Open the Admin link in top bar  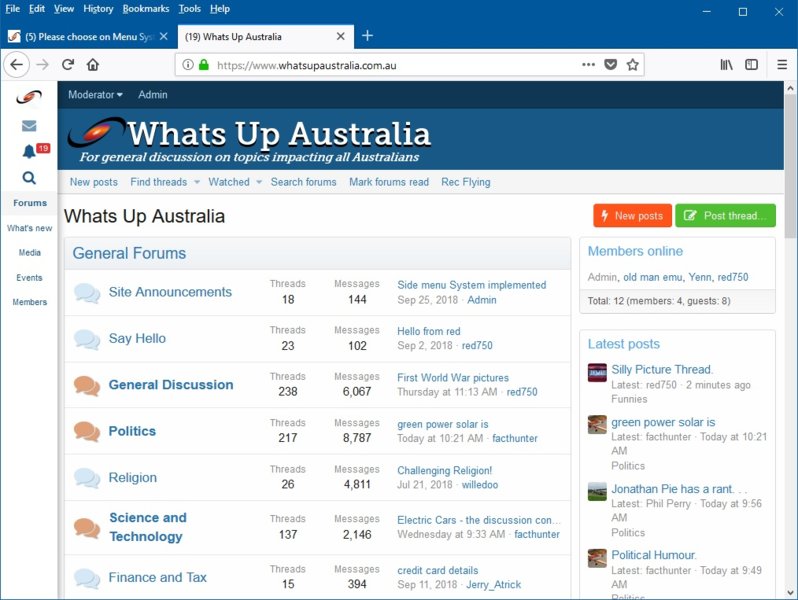point(153,95)
